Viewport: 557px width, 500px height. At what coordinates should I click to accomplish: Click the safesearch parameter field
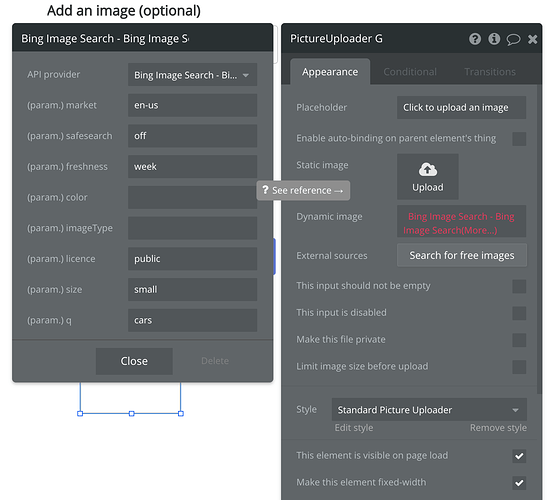pyautogui.click(x=193, y=136)
